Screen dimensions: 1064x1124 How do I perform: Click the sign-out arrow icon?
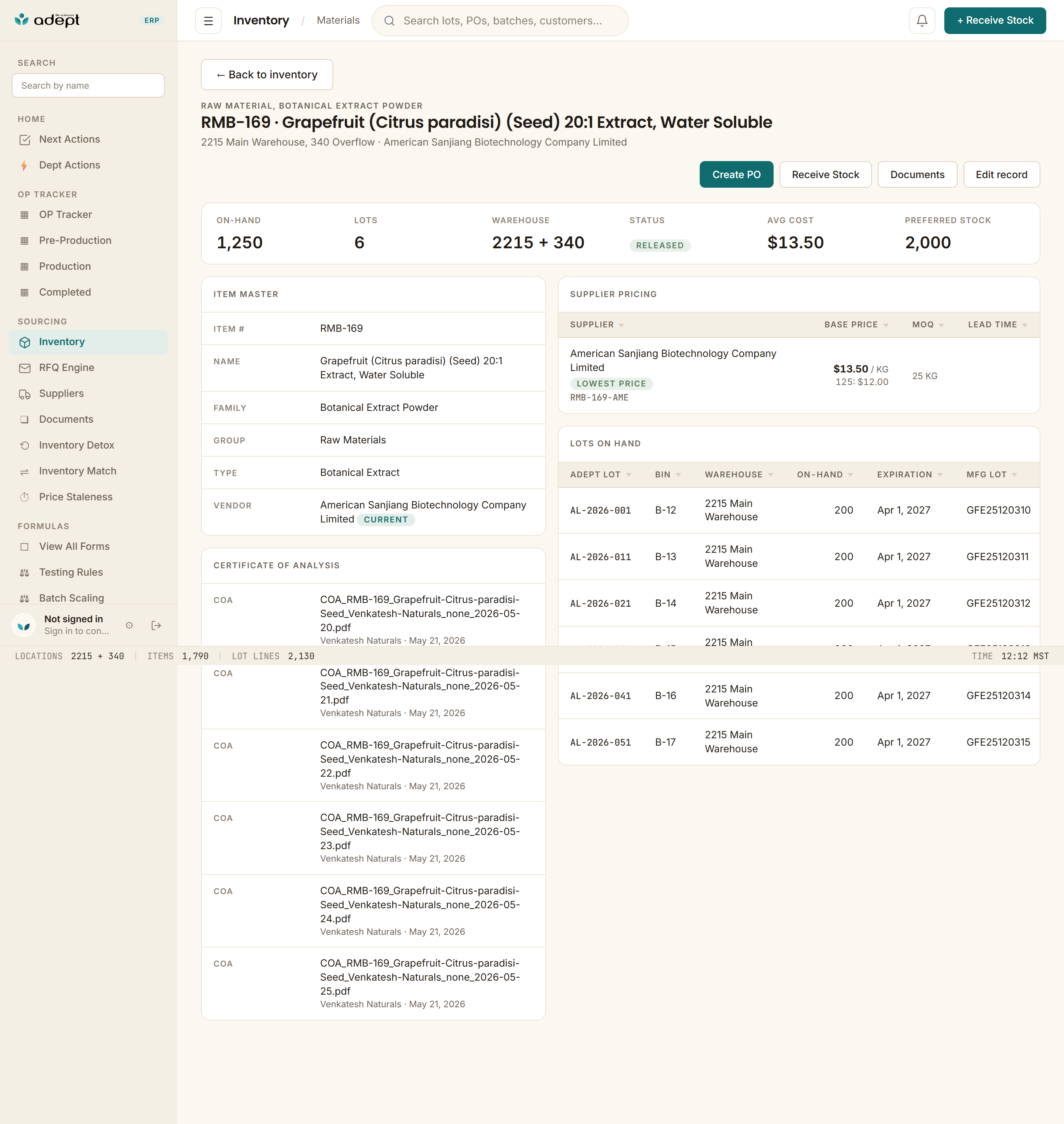pyautogui.click(x=157, y=626)
